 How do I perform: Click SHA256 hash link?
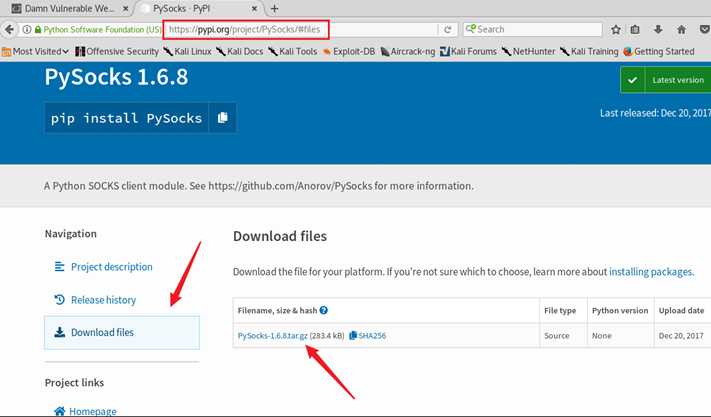[x=372, y=336]
